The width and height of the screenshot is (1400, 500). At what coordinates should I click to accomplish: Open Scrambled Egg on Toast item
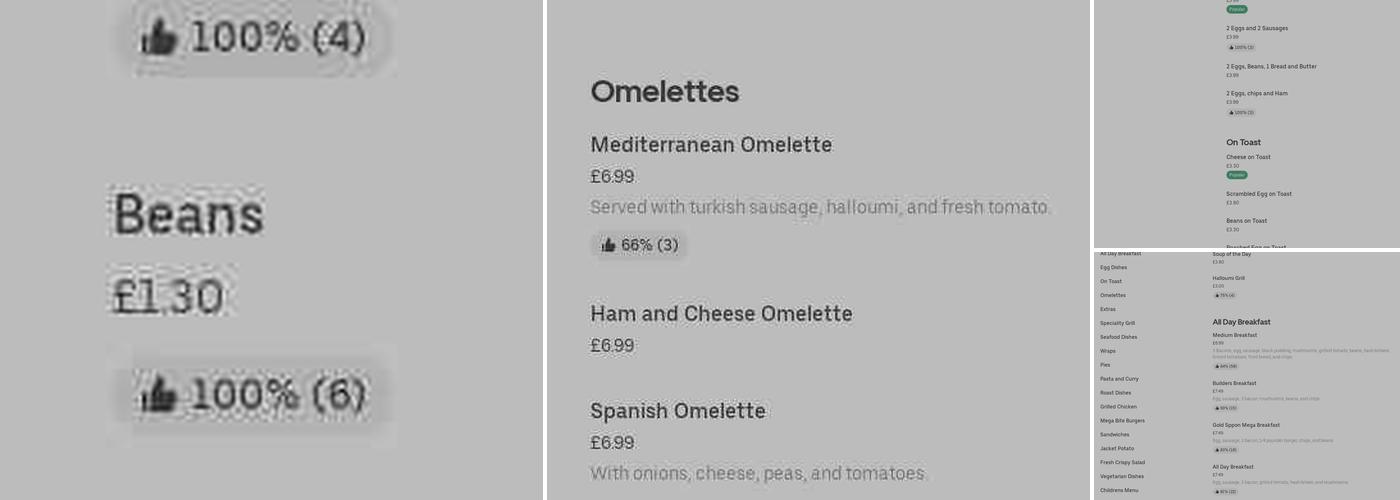(1259, 194)
